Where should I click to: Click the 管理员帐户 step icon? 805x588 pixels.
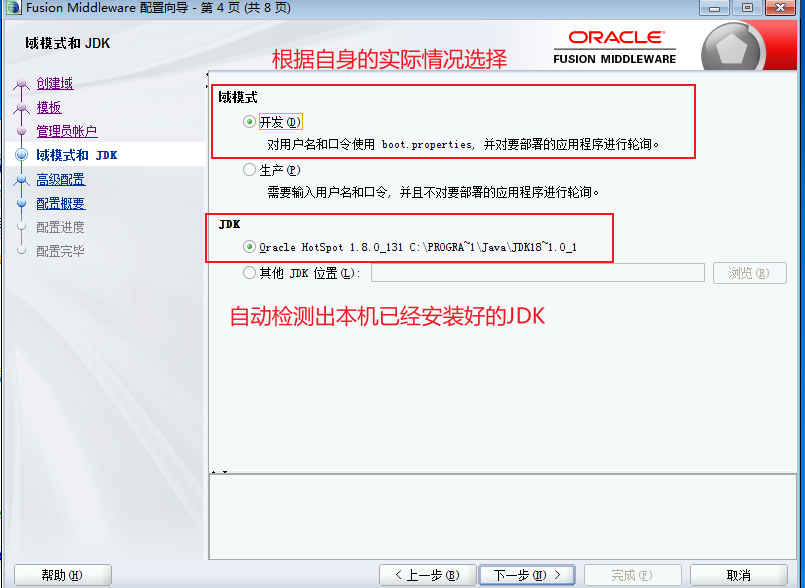pos(22,131)
